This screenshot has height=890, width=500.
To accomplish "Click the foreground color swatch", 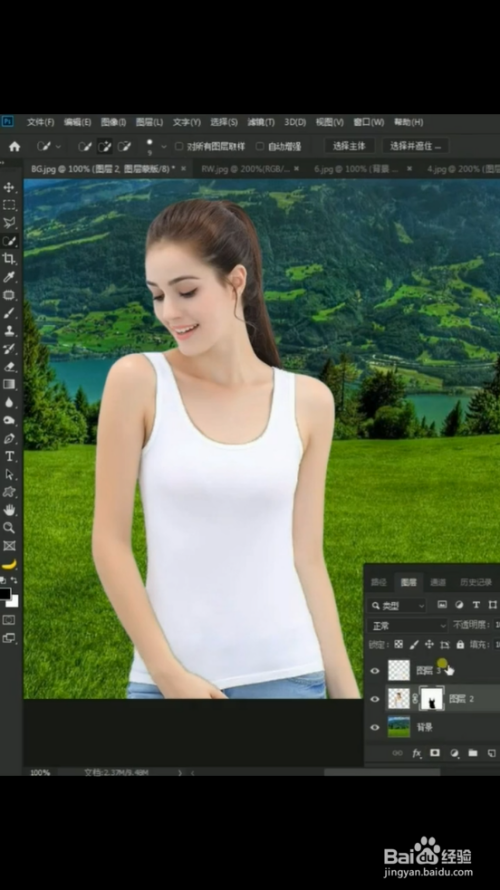I will click(5, 594).
